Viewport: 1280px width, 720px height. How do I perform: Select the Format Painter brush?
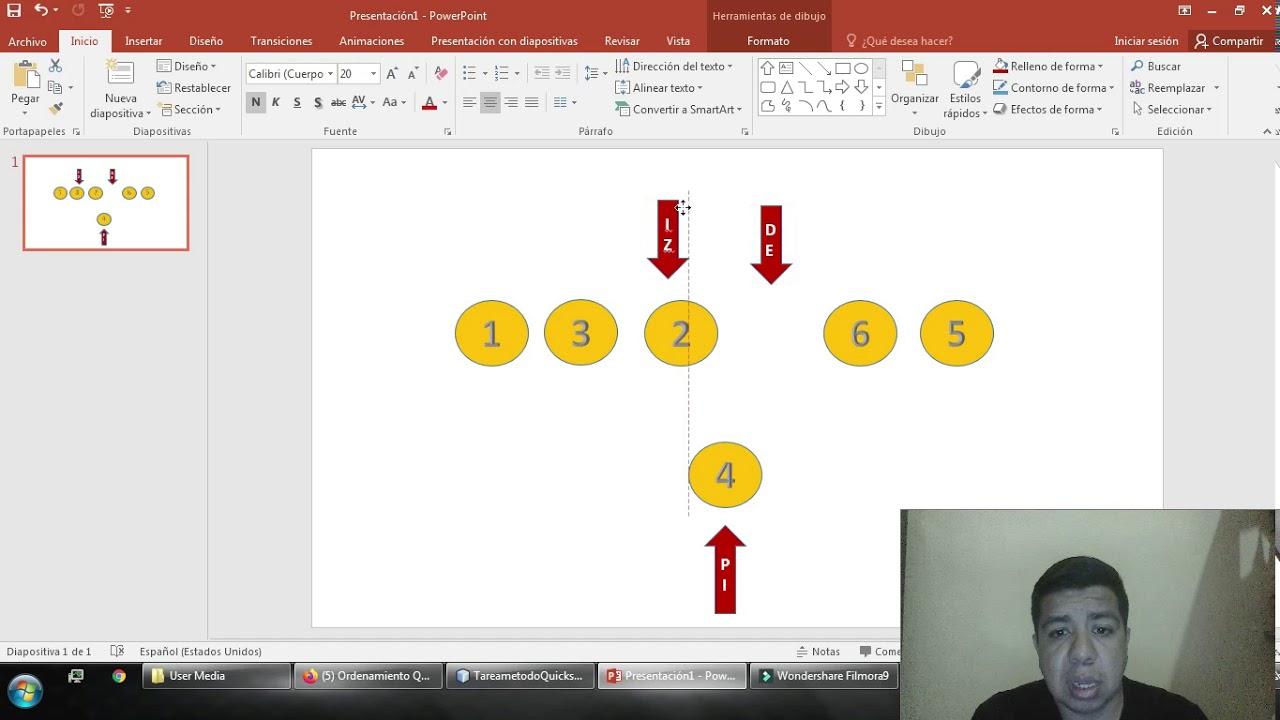(x=55, y=109)
